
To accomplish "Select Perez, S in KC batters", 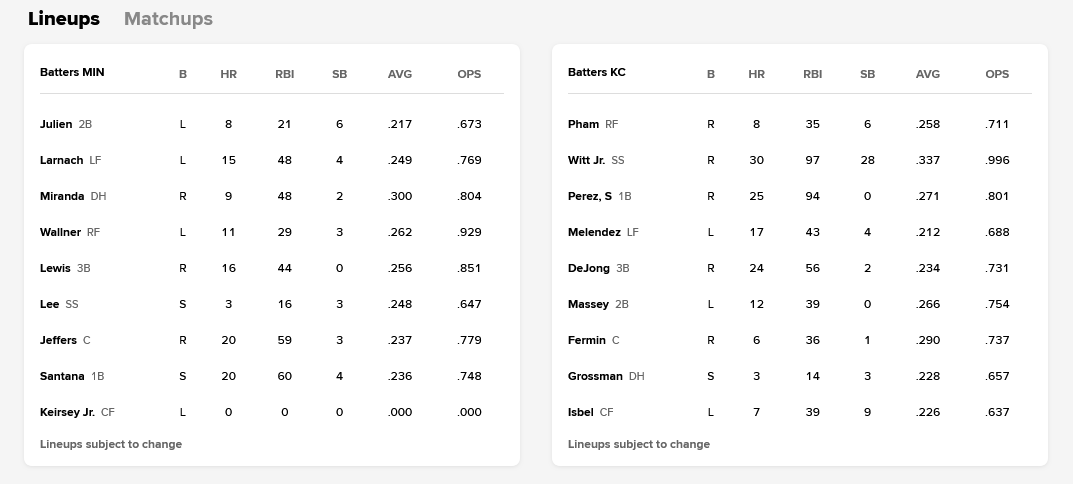I will 590,196.
